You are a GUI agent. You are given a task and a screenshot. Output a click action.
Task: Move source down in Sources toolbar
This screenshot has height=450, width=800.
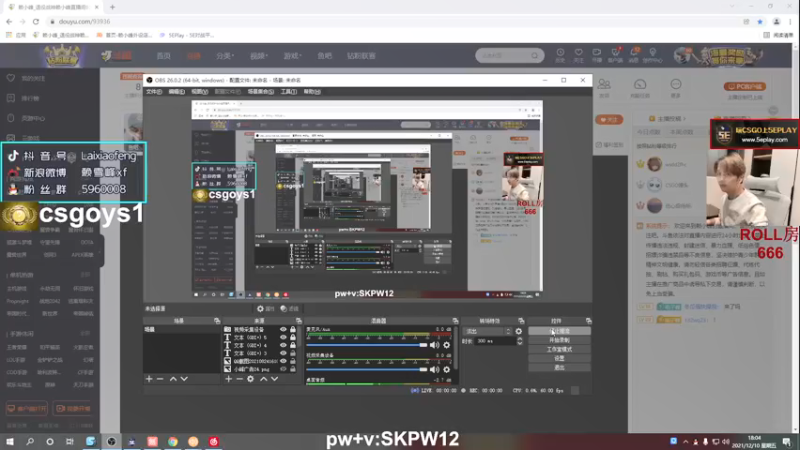click(274, 379)
